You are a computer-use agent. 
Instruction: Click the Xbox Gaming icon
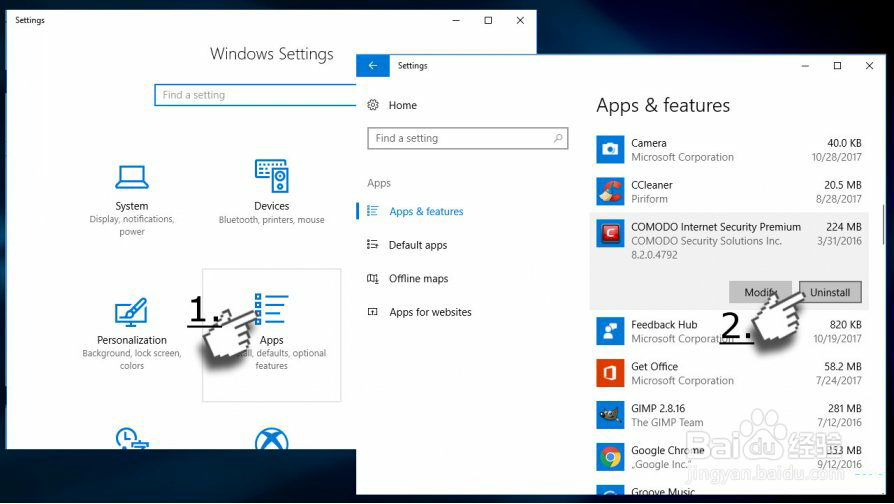[271, 438]
